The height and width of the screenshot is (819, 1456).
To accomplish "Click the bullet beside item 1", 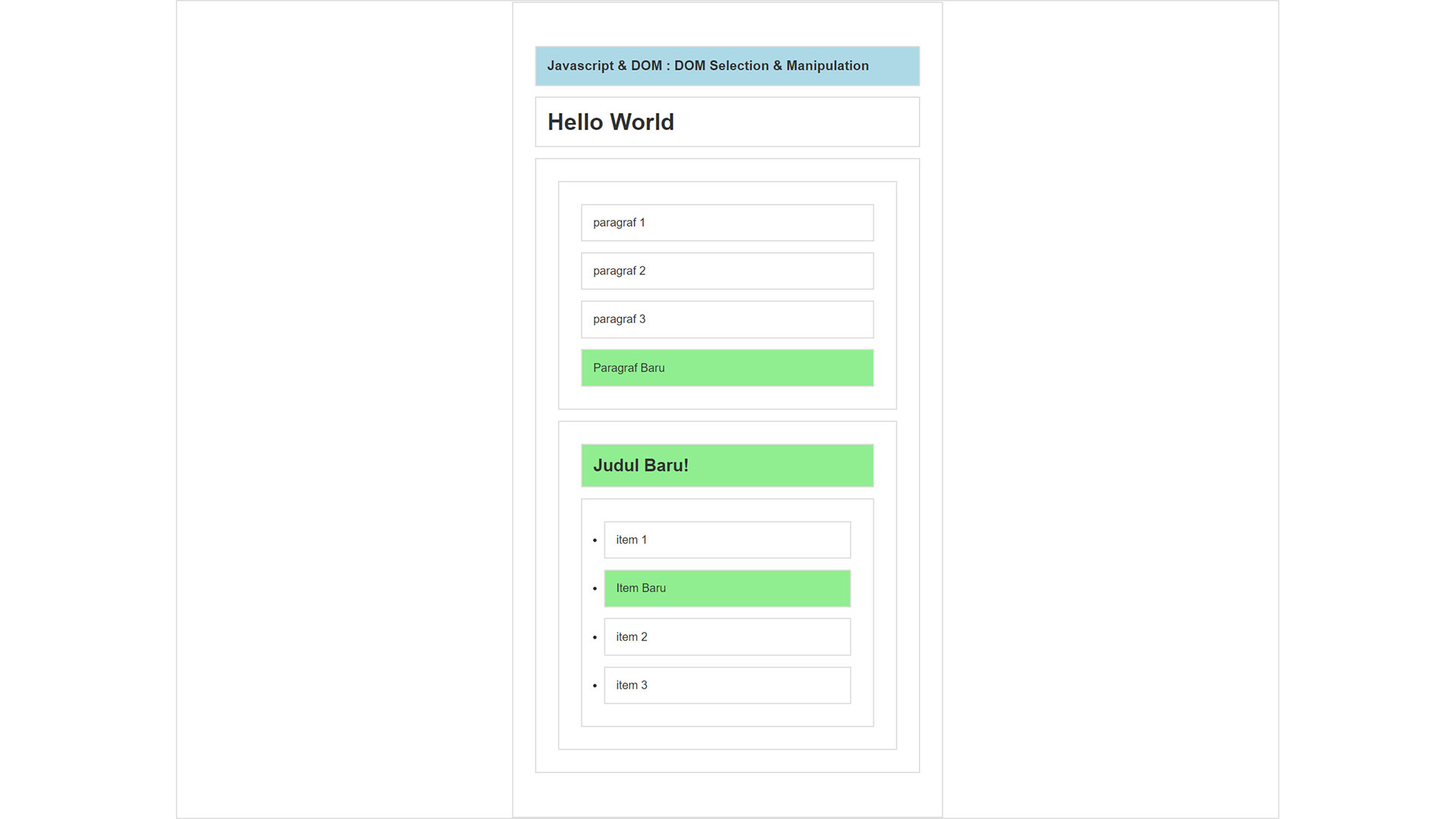I will pyautogui.click(x=595, y=541).
